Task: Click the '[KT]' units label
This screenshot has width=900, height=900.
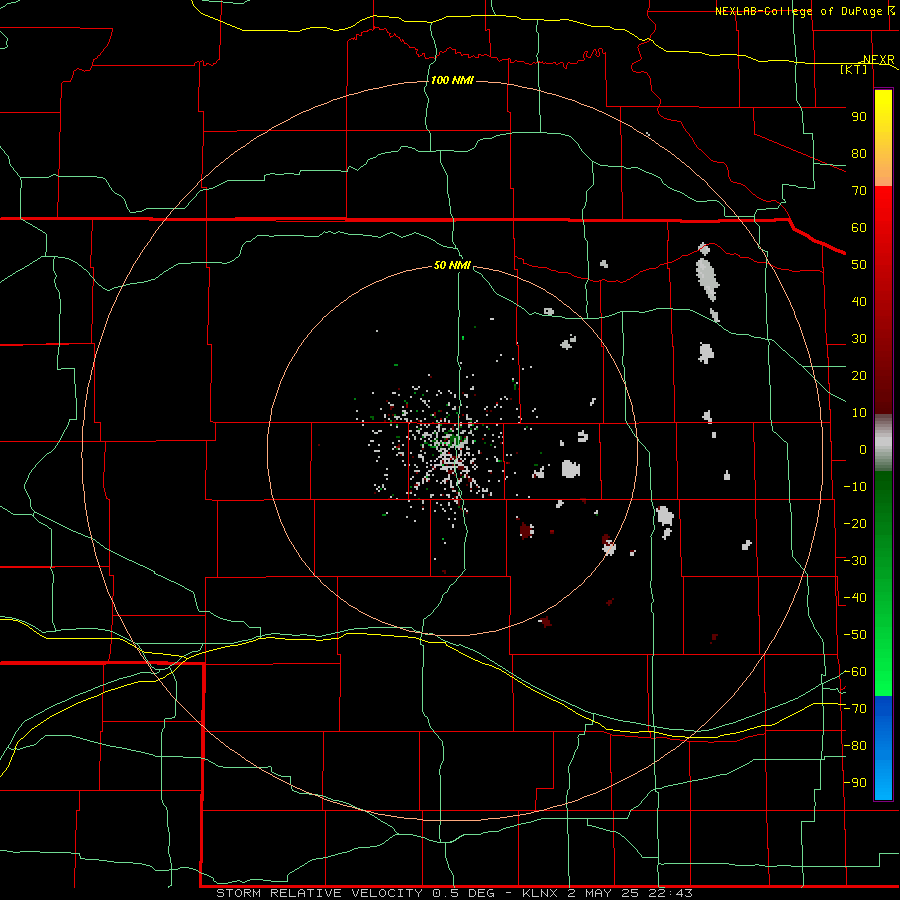Action: click(854, 69)
